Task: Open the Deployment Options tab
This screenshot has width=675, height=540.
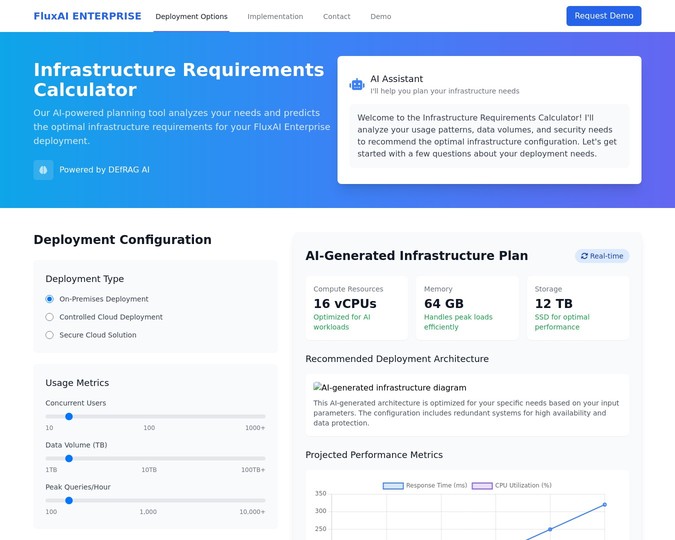Action: 192,16
